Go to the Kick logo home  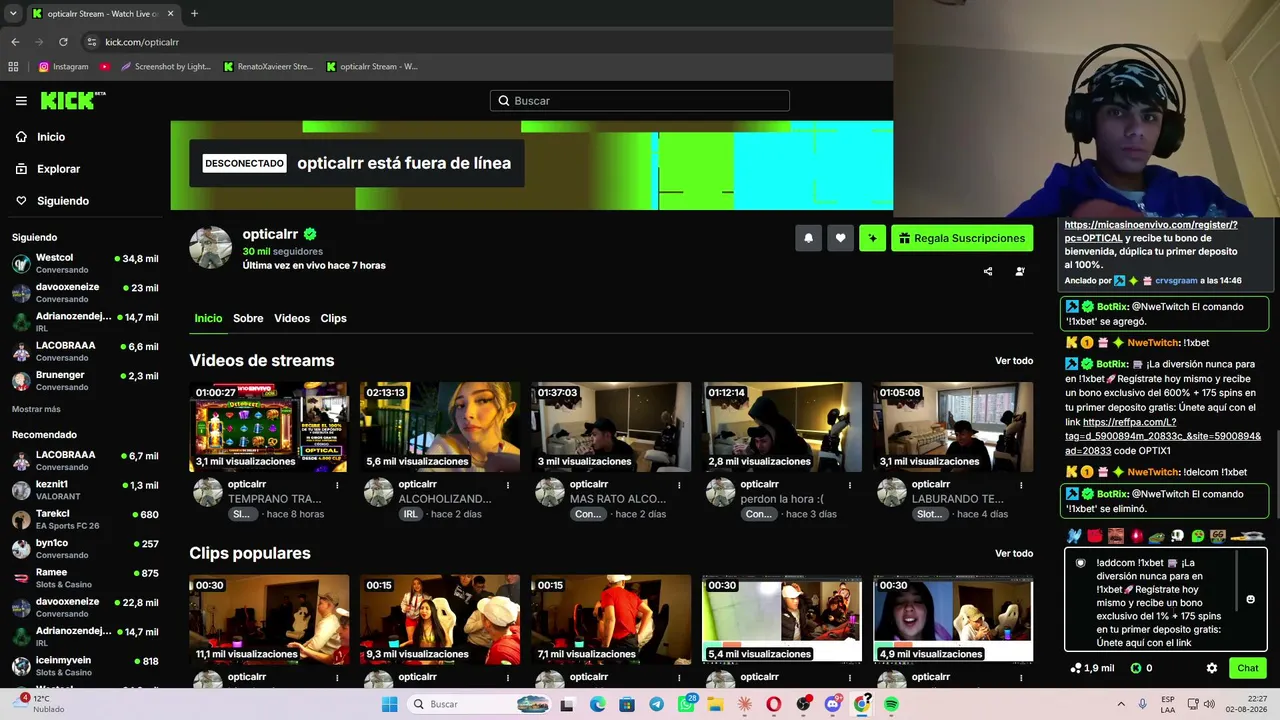(73, 100)
